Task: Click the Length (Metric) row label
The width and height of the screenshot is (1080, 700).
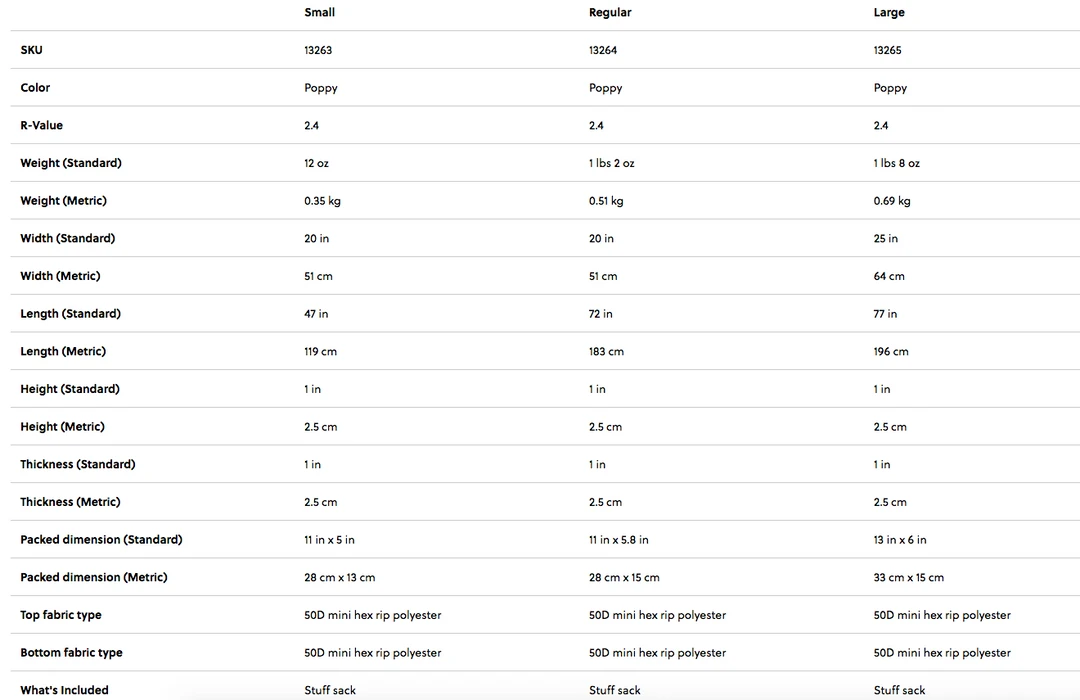Action: pos(62,352)
